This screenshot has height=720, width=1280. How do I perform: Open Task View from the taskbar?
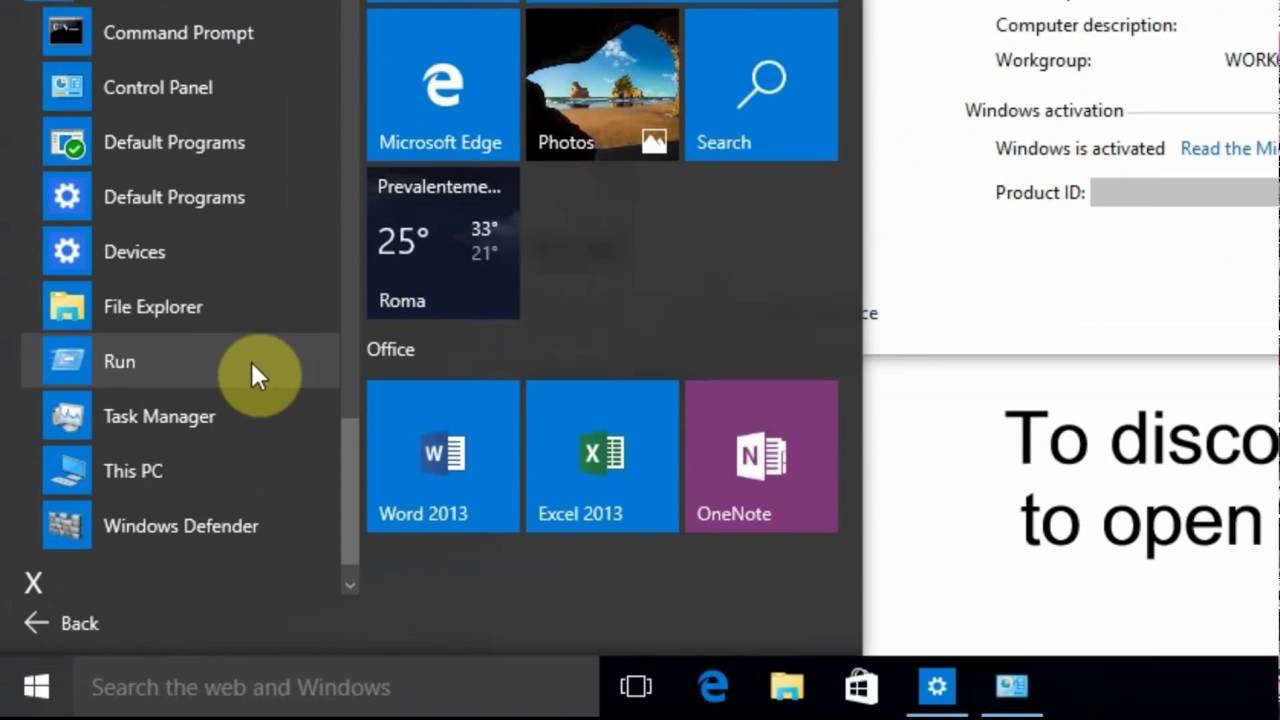[636, 687]
